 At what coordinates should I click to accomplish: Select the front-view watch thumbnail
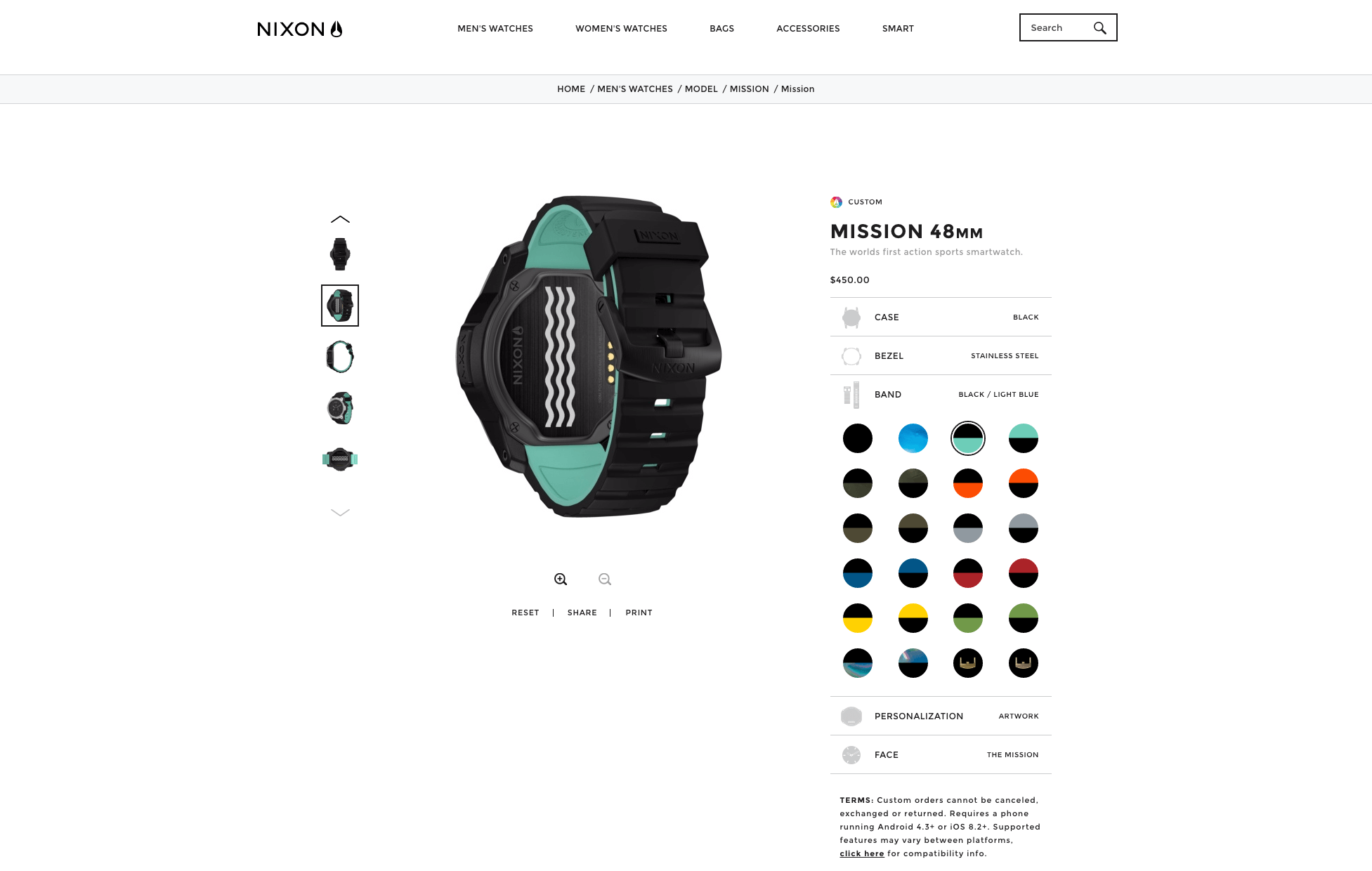tap(340, 254)
